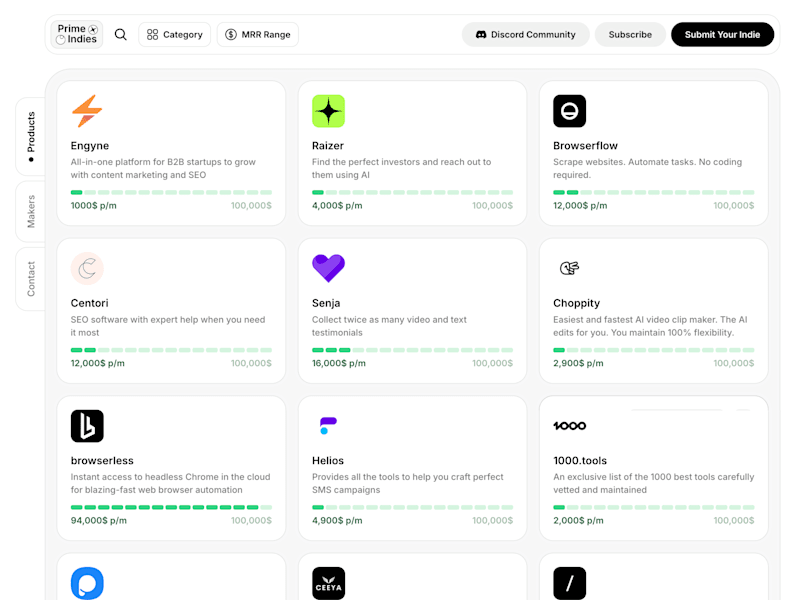
Task: Click the 94,000$ p/m browserless revenue
Action: (98, 520)
